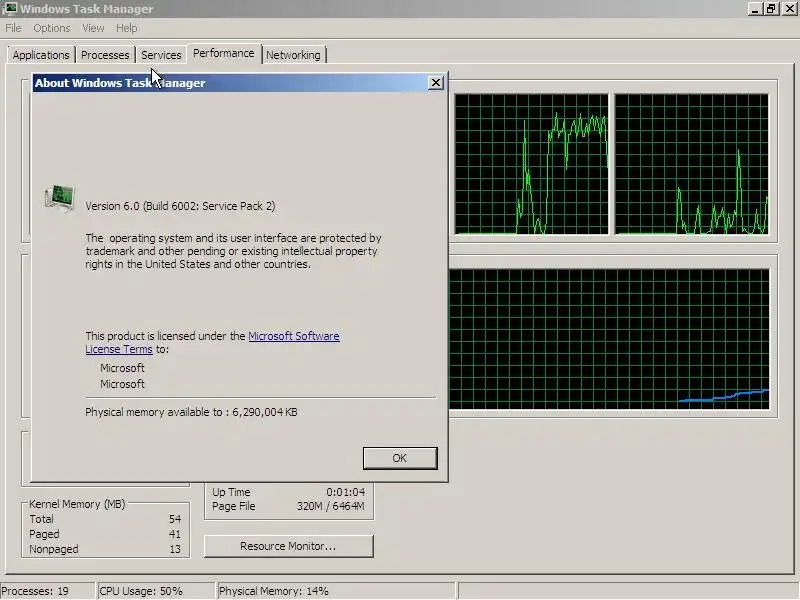The width and height of the screenshot is (800, 600).
Task: Click Kernel Memory Total value 54
Action: (x=175, y=519)
